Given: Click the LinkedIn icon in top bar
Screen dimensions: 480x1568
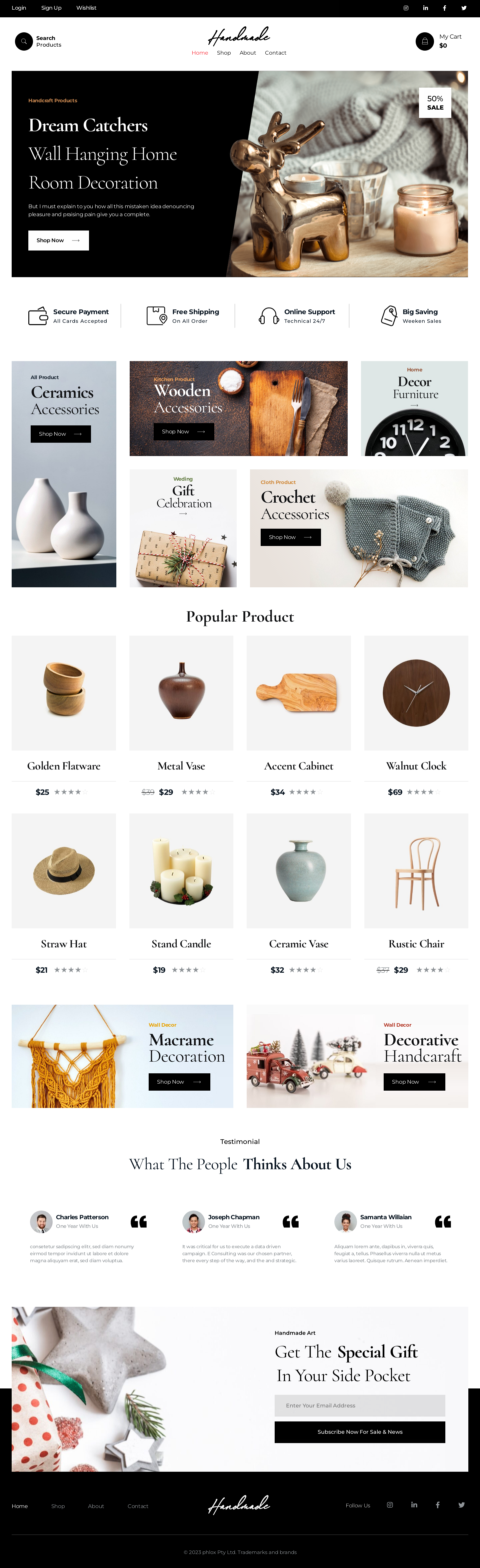Looking at the screenshot, I should (x=425, y=8).
